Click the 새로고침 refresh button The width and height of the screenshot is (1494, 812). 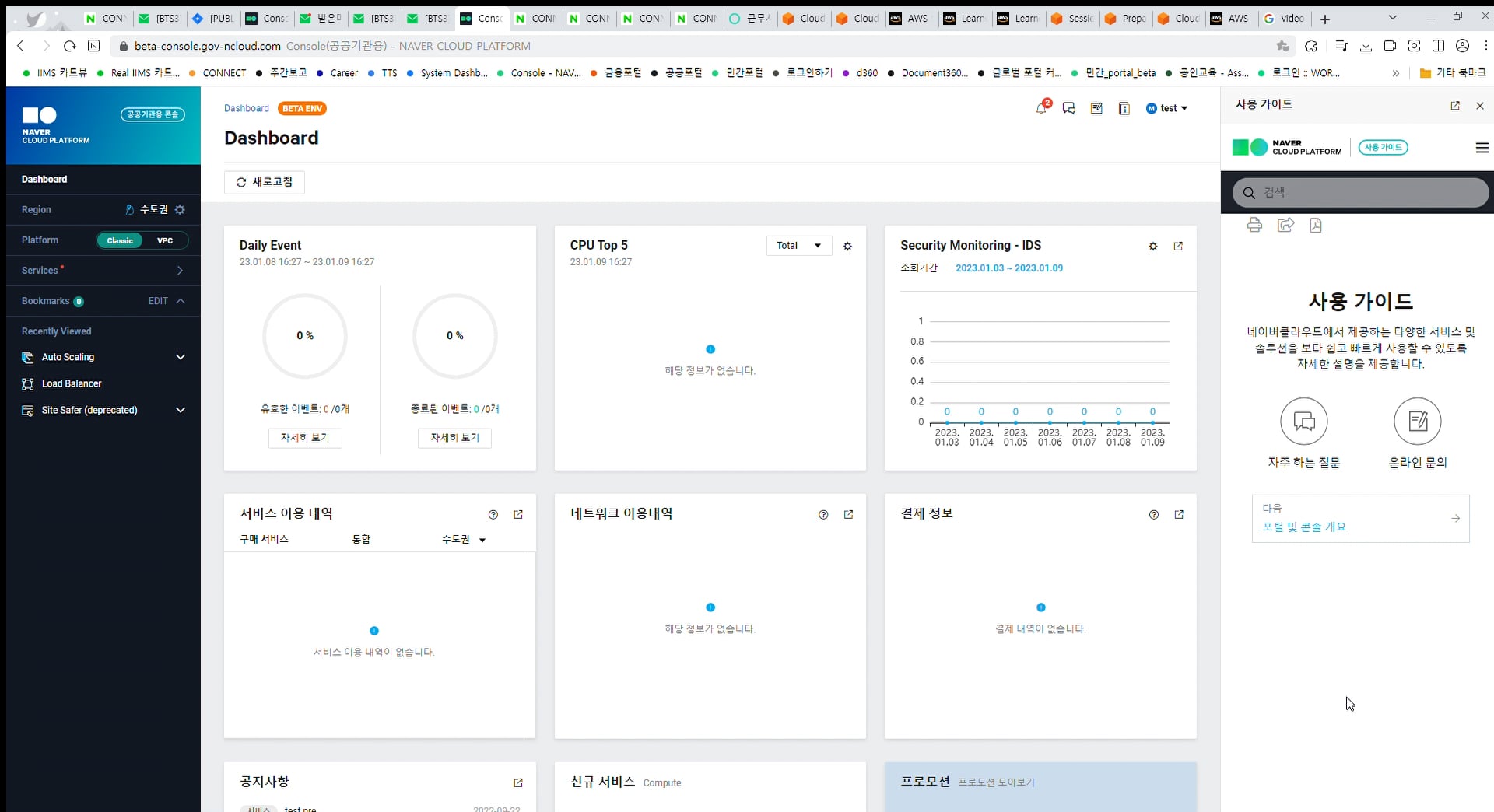click(x=264, y=182)
